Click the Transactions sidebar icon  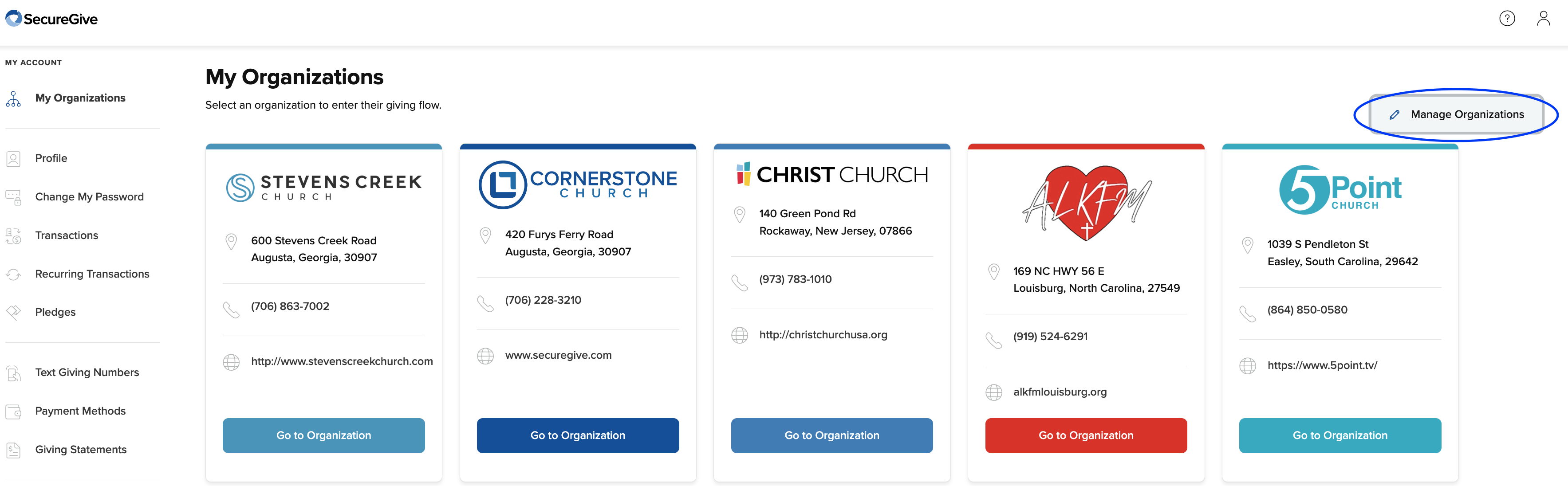click(13, 236)
